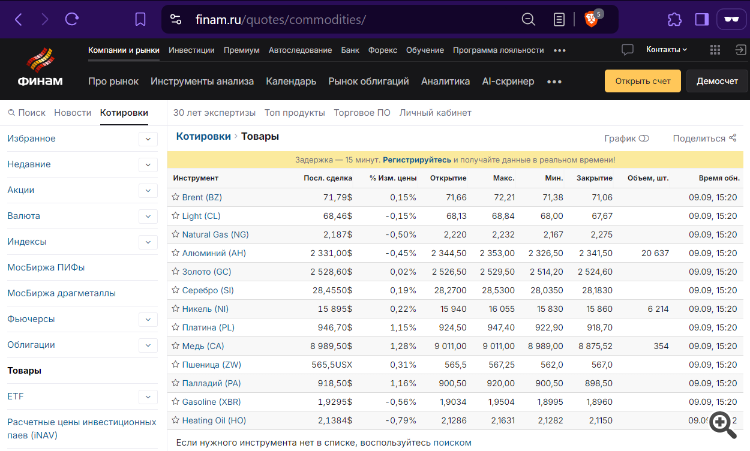750x451 pixels.
Task: Star Light (CL) as favorite
Action: click(176, 216)
